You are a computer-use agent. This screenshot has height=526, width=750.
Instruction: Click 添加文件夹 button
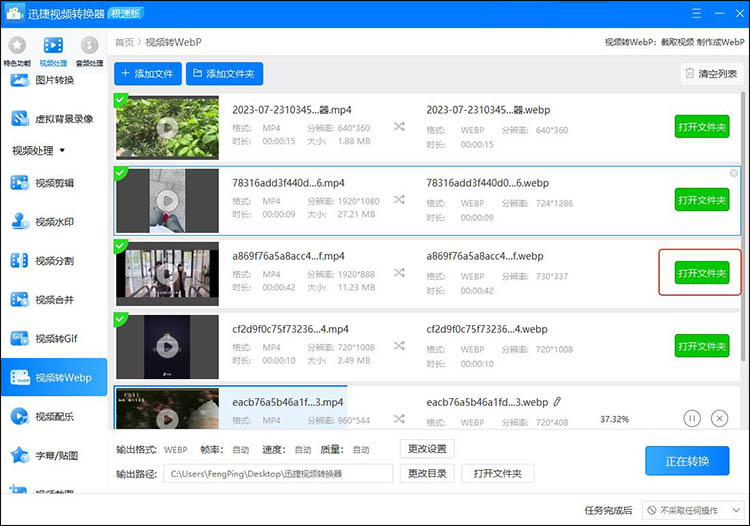(x=224, y=74)
